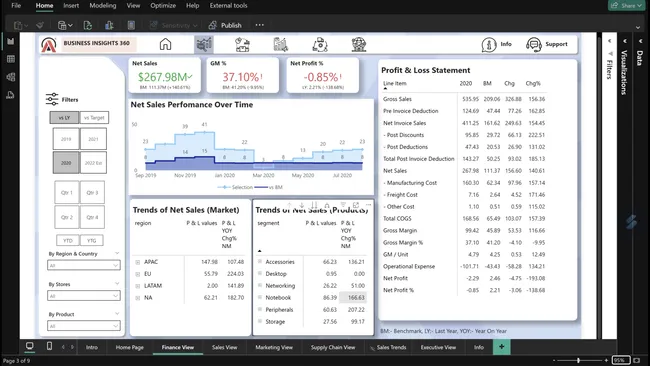Open the Modeling ribbon tab

tap(103, 5)
